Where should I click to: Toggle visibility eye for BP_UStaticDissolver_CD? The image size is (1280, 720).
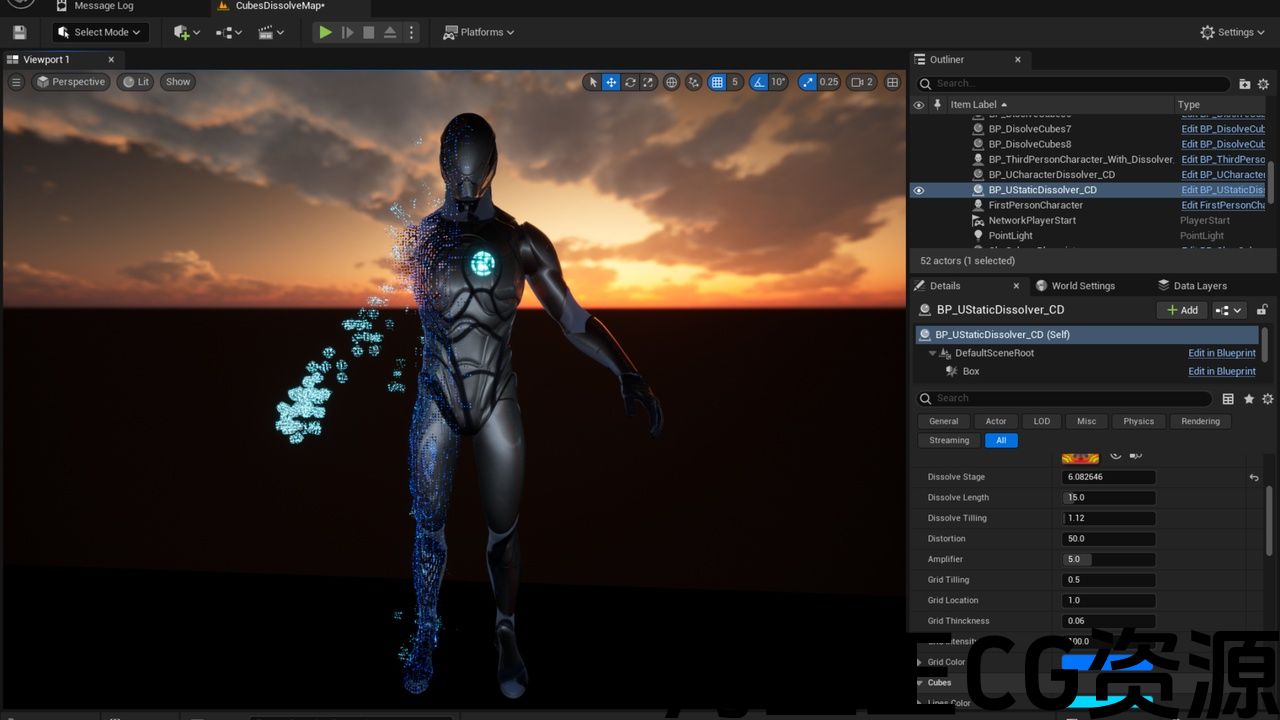[919, 190]
